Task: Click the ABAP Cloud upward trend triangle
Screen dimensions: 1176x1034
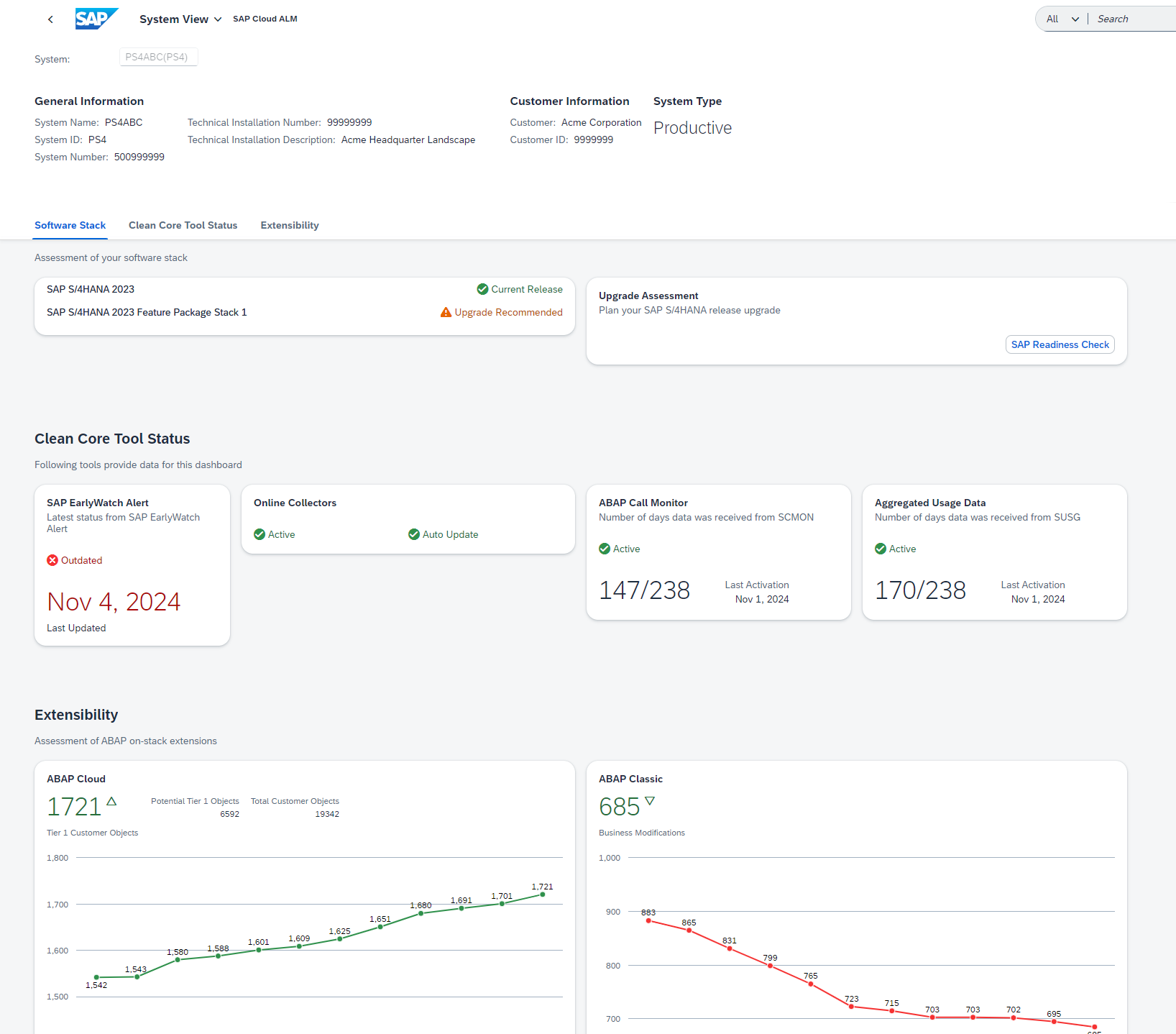Action: pyautogui.click(x=111, y=801)
